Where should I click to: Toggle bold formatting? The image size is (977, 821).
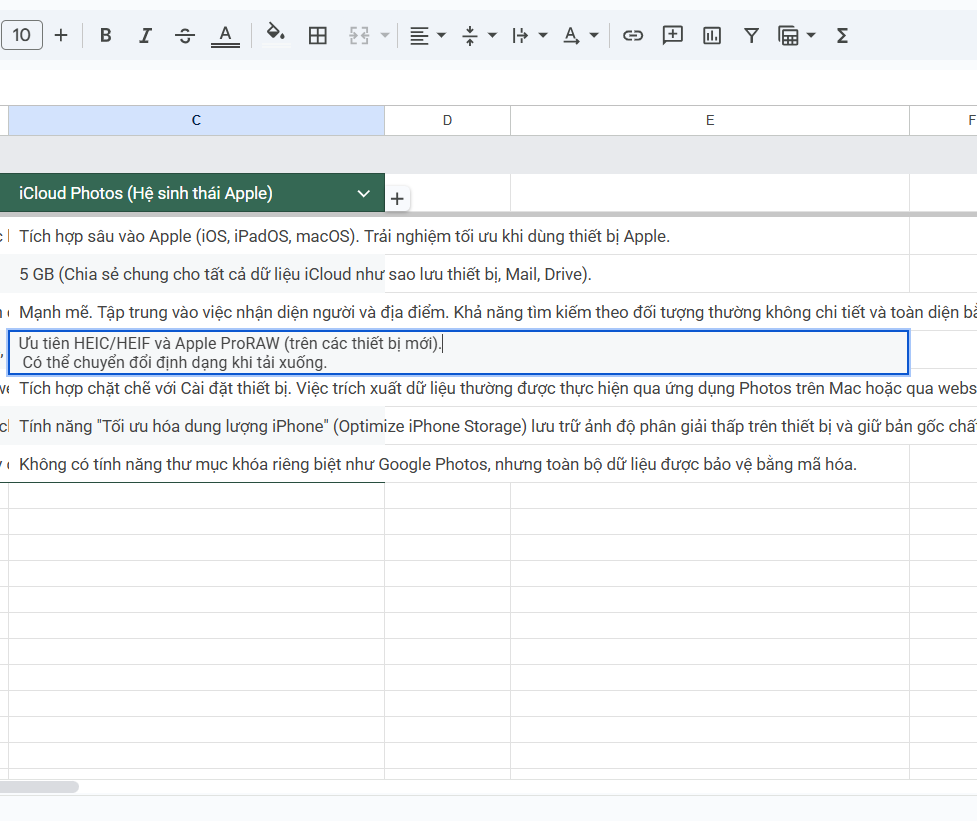click(106, 36)
